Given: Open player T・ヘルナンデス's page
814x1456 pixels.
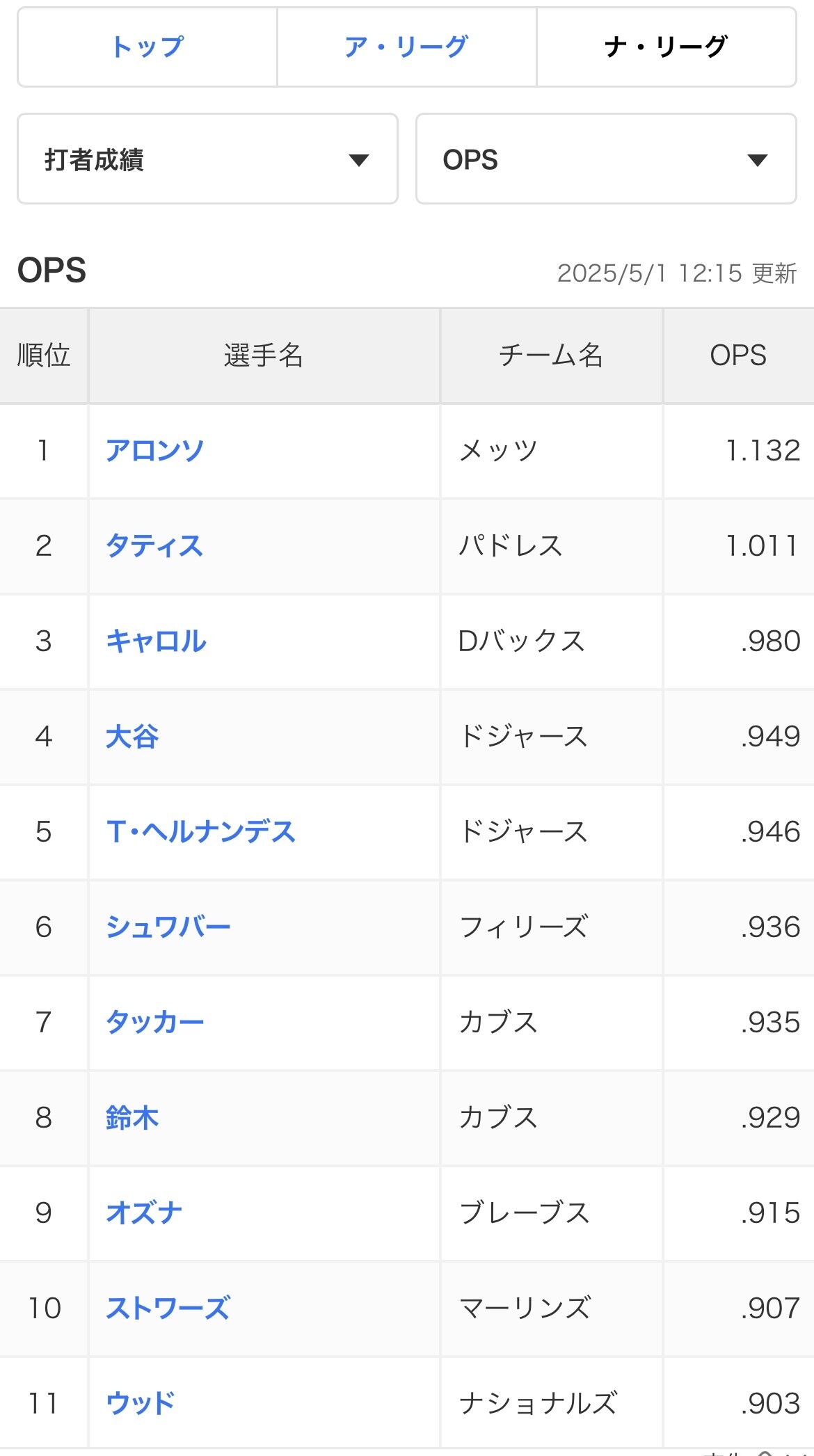Looking at the screenshot, I should tap(201, 832).
